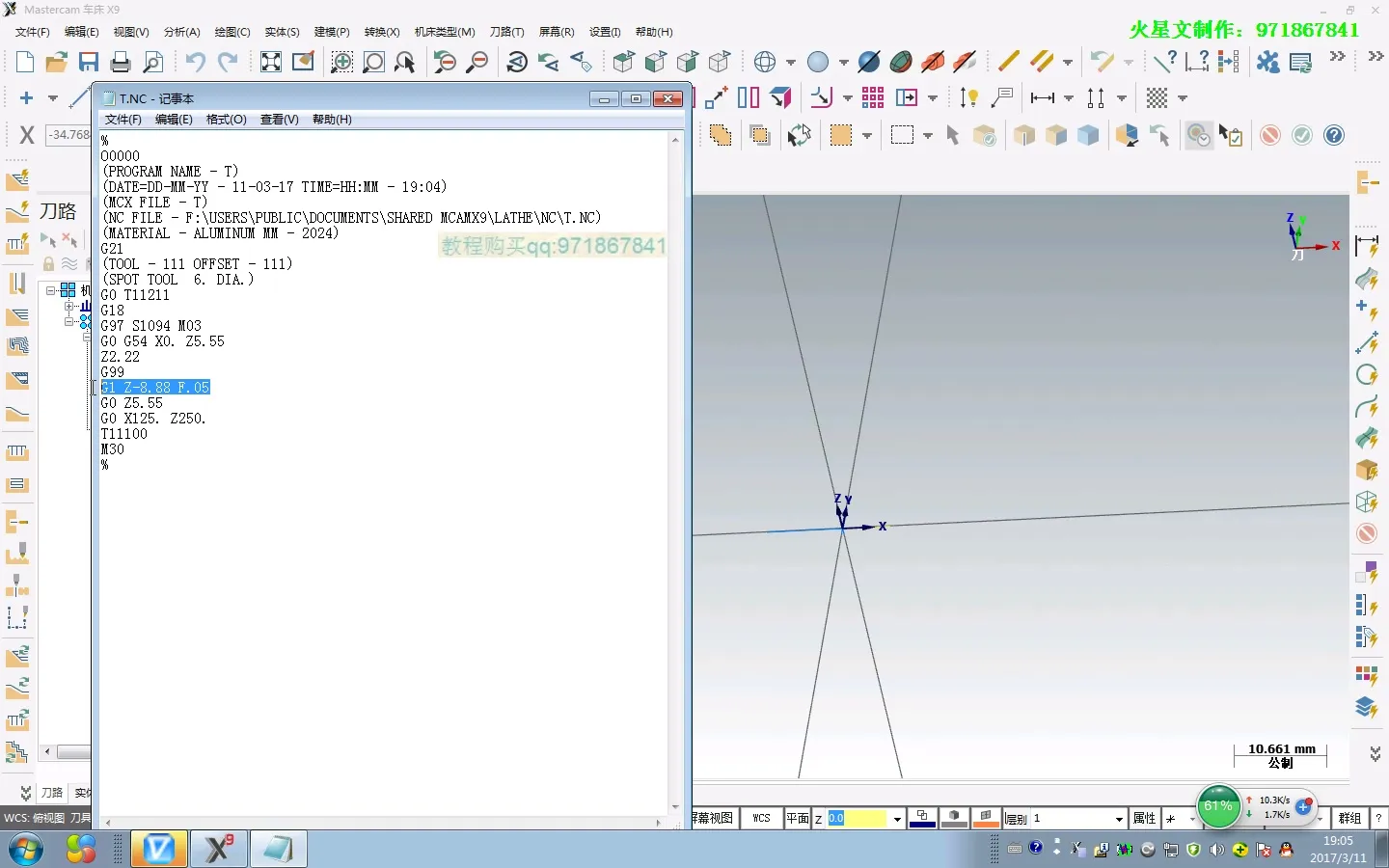The image size is (1389, 868).
Task: Click the Undo arrow icon
Action: pos(195,63)
